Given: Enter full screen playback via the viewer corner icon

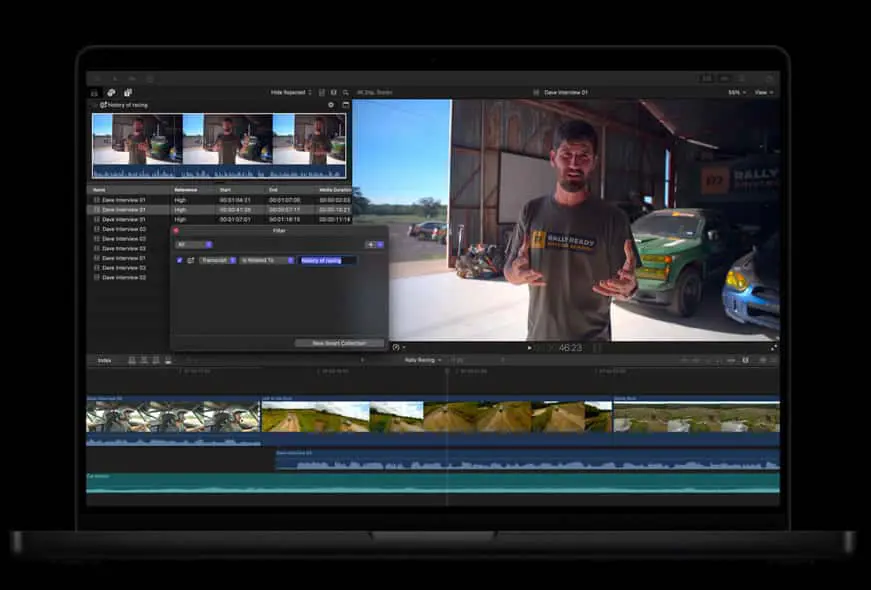Looking at the screenshot, I should (773, 348).
